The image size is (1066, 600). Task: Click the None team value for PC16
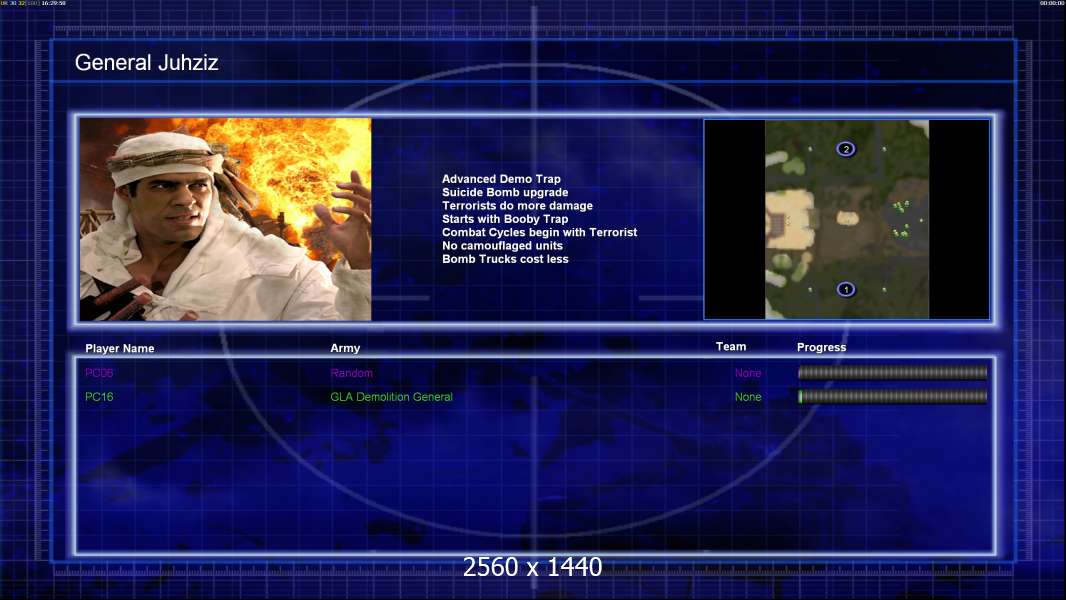click(x=748, y=397)
